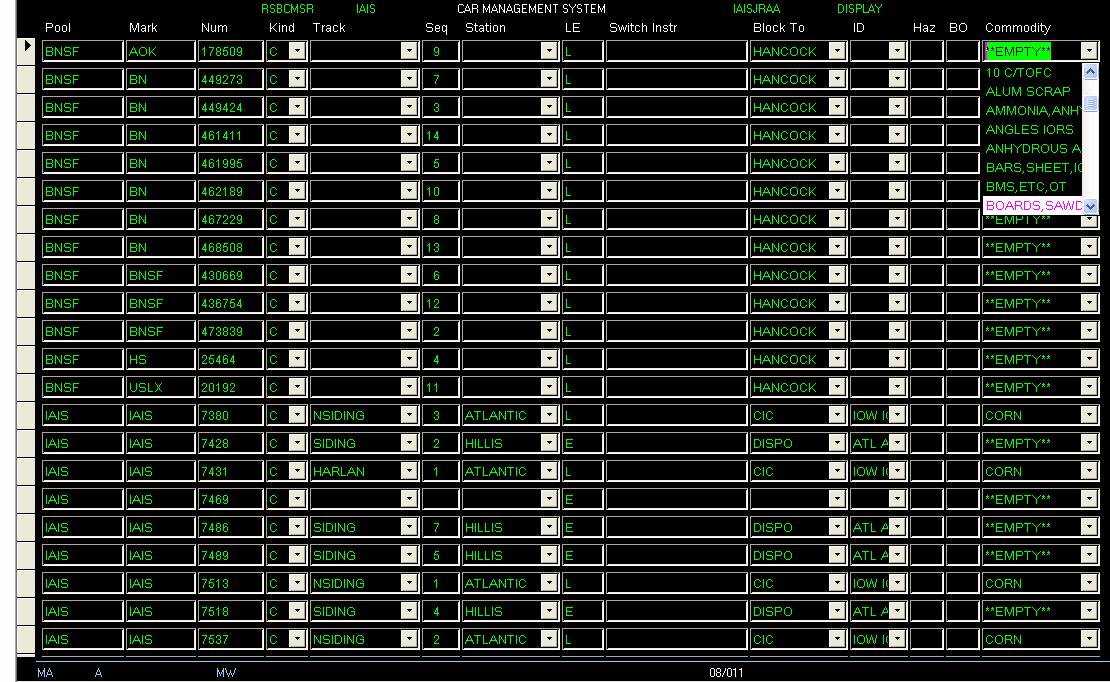Screen dimensions: 1110x682
Task: Open the ID dropdown for car 7486
Action: tap(897, 527)
